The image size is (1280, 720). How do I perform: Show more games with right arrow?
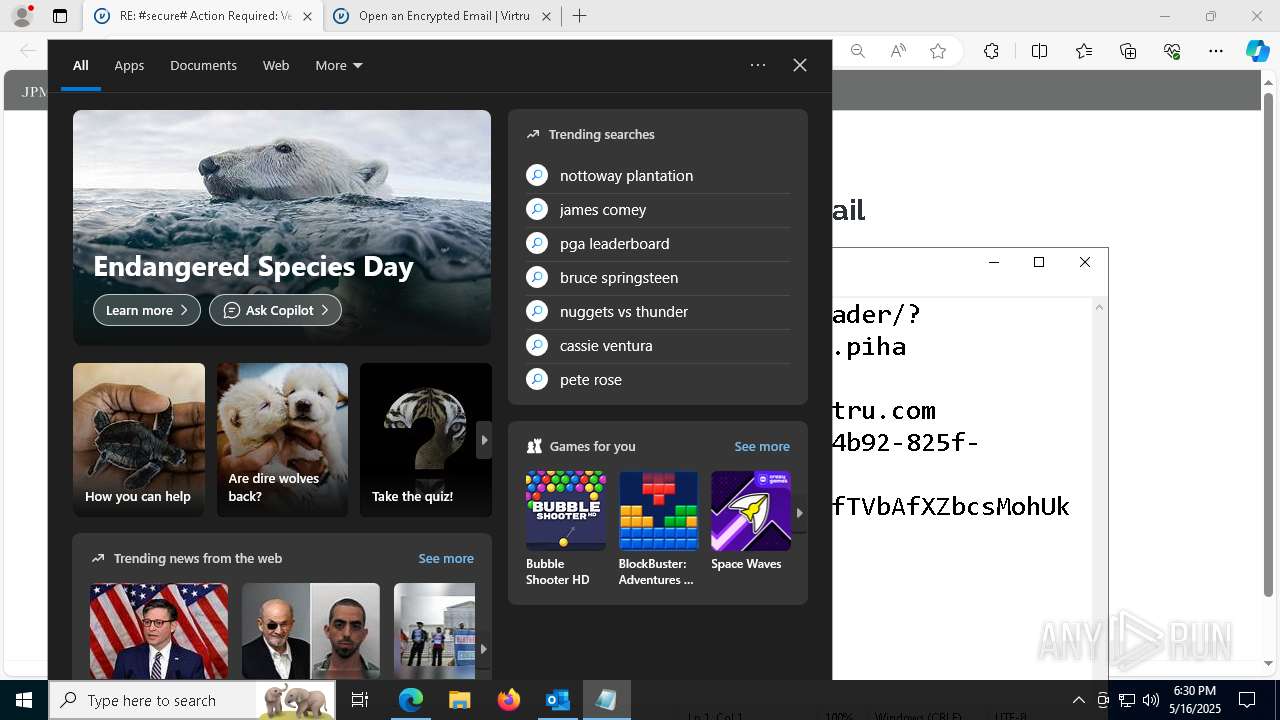[799, 512]
